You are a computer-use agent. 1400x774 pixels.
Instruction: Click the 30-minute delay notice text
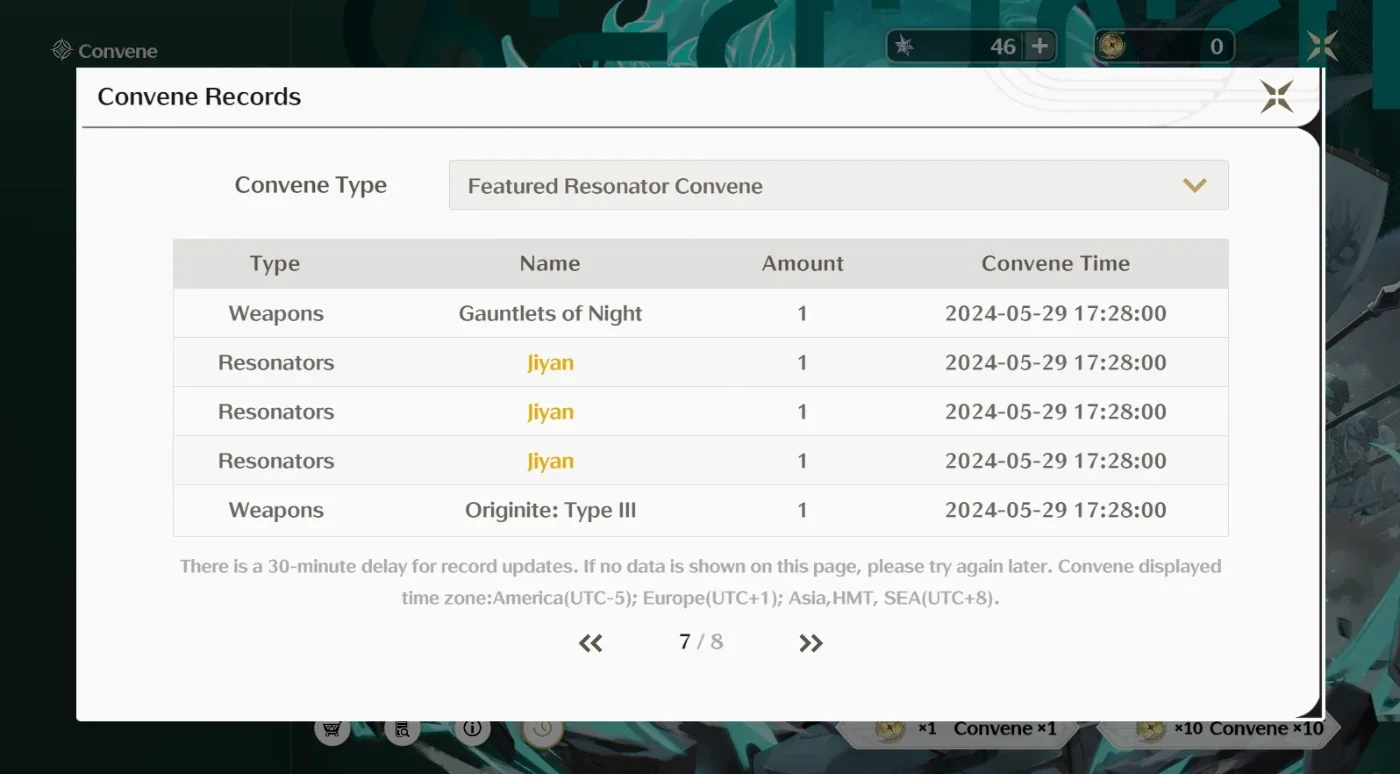(700, 582)
